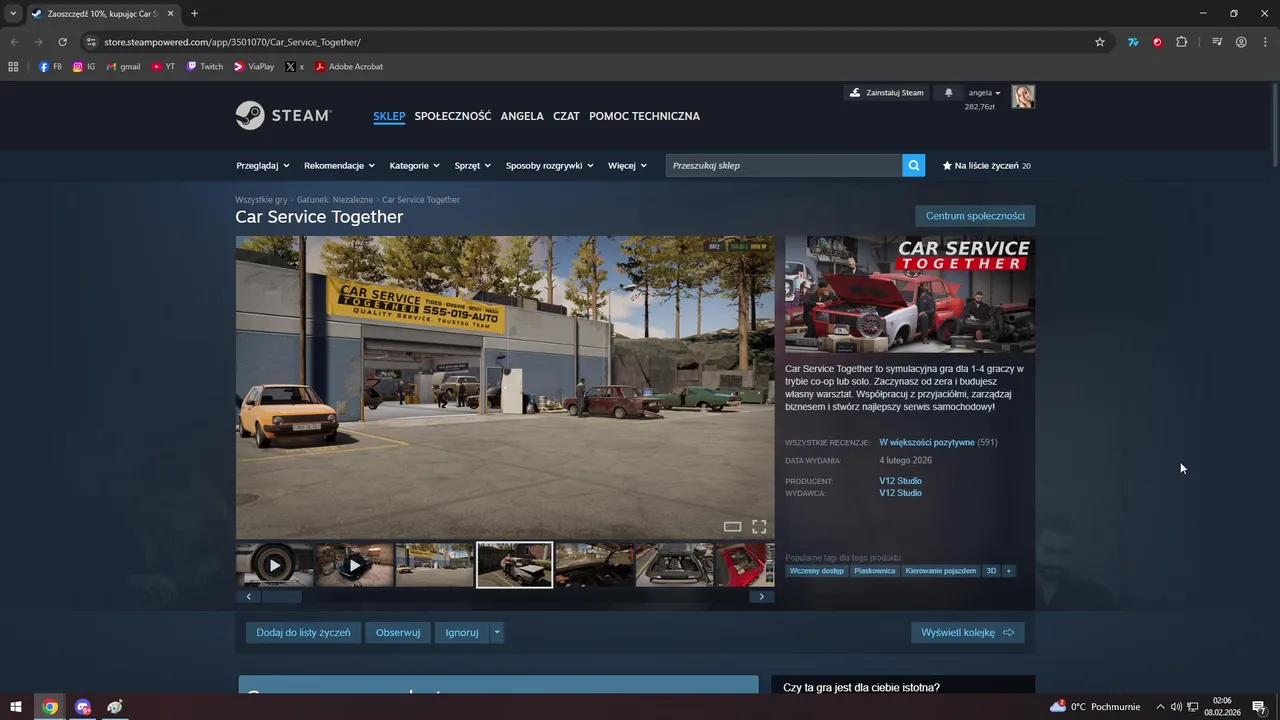
Task: Open the ANGELA menu
Action: point(522,116)
